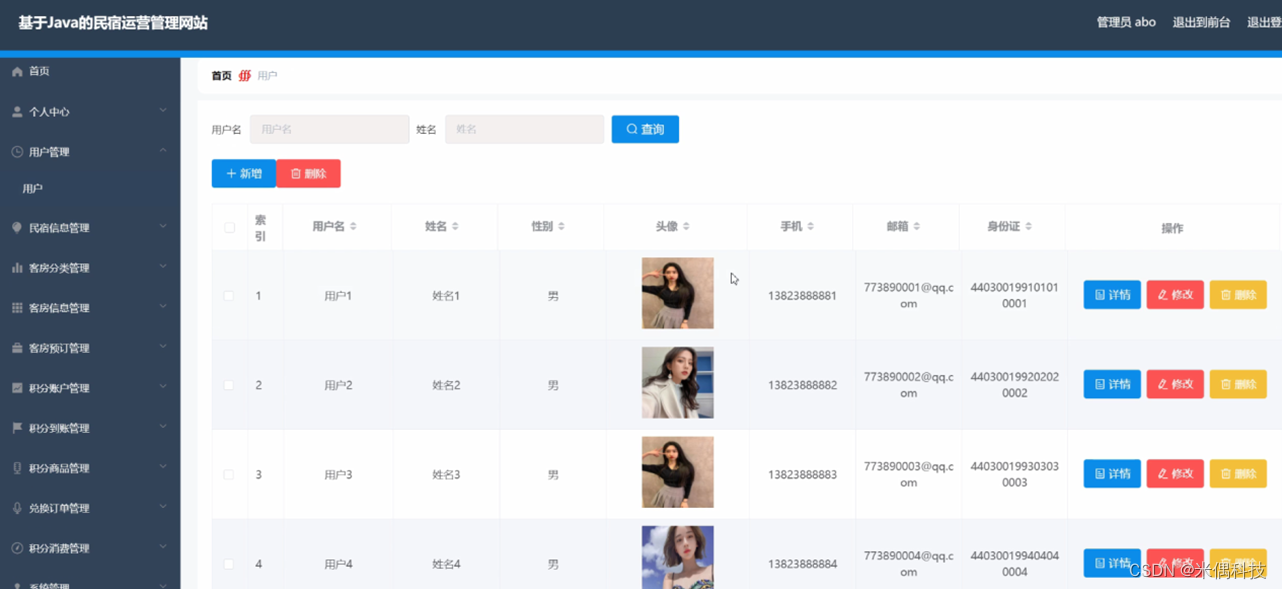The image size is (1282, 589).
Task: Sort by 邮箱 column arrows
Action: (916, 227)
